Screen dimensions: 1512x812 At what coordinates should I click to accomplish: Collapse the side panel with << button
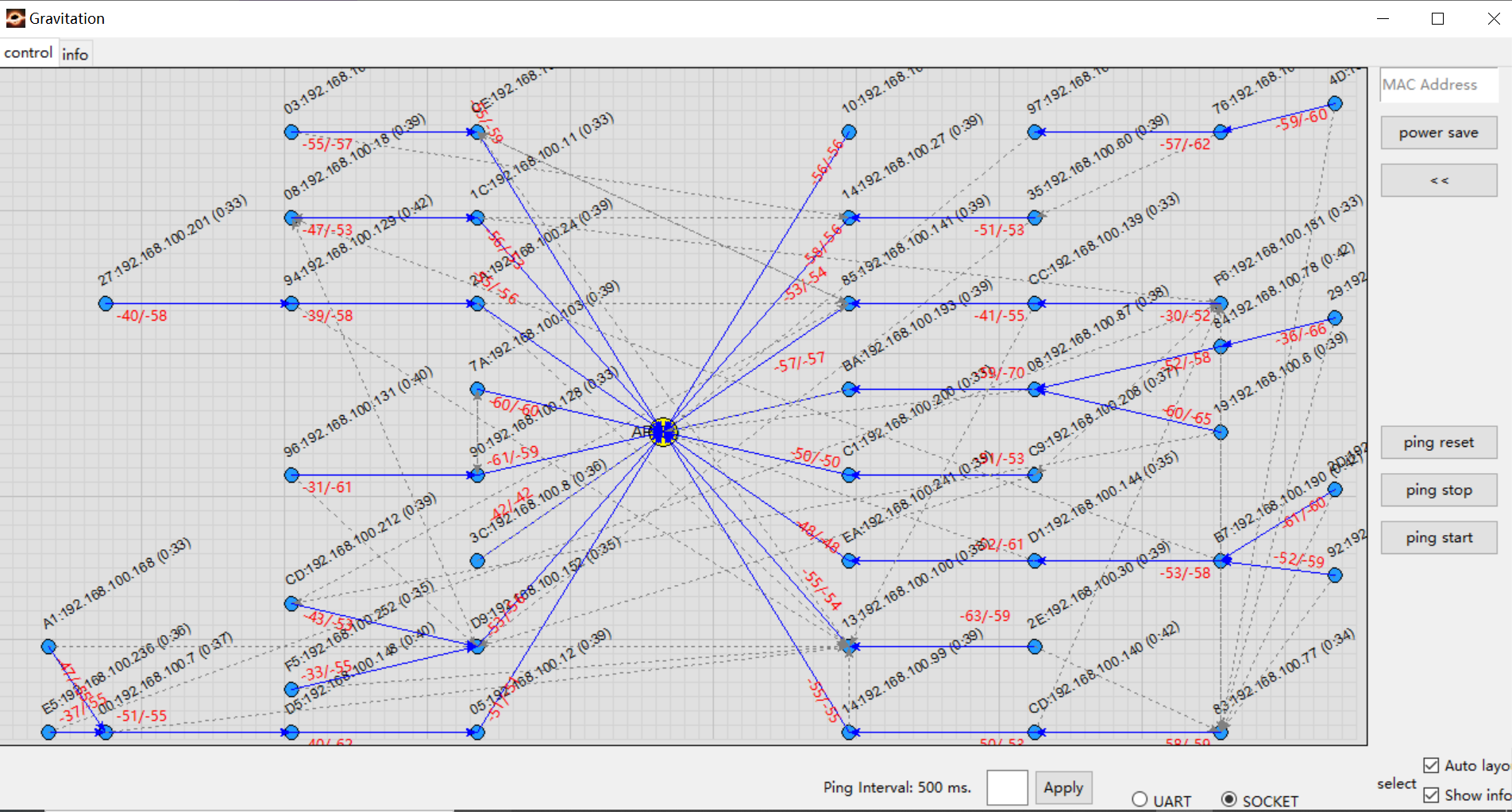pyautogui.click(x=1438, y=180)
